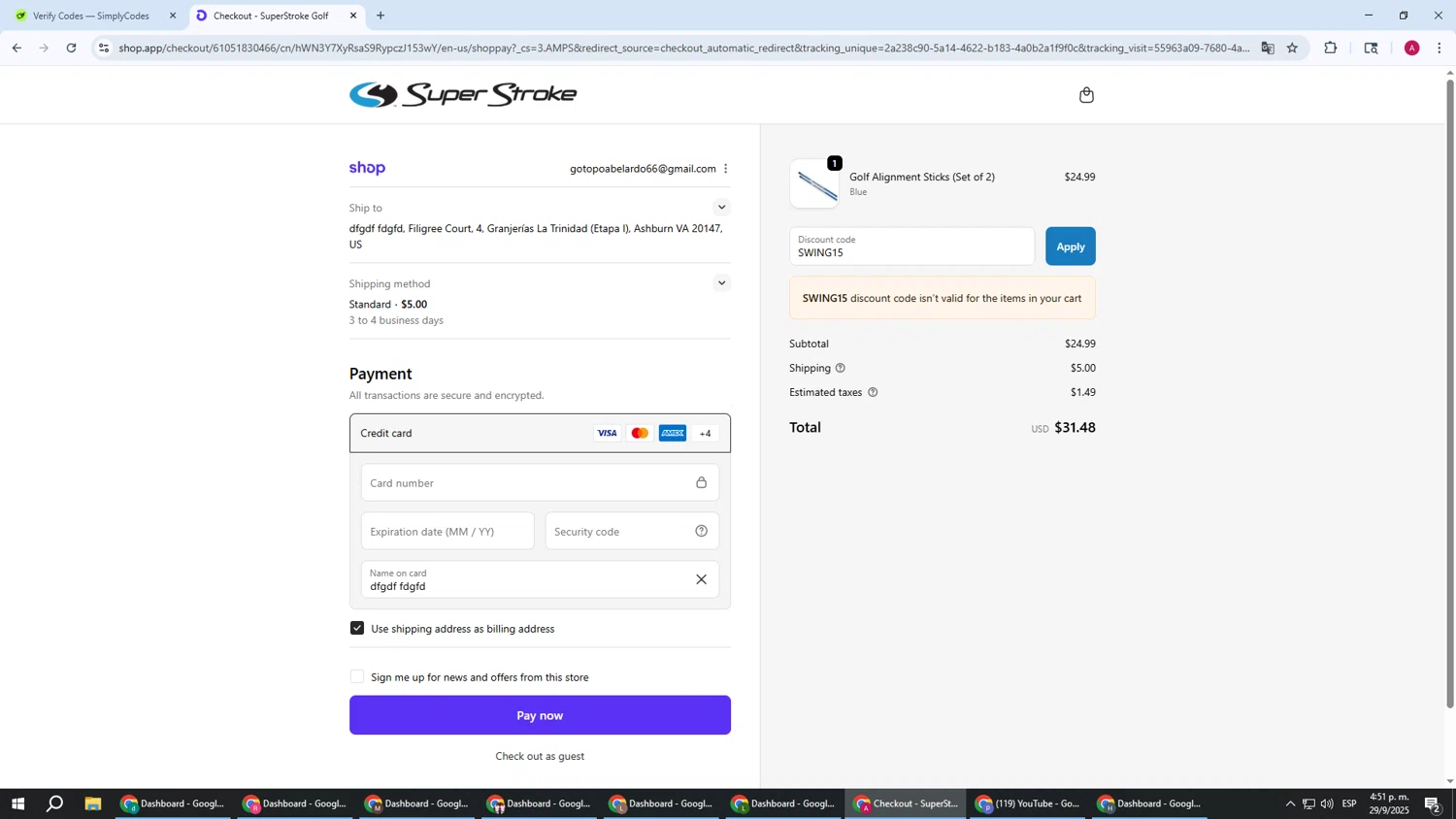Open the Windows Start menu
The height and width of the screenshot is (819, 1456).
17,803
